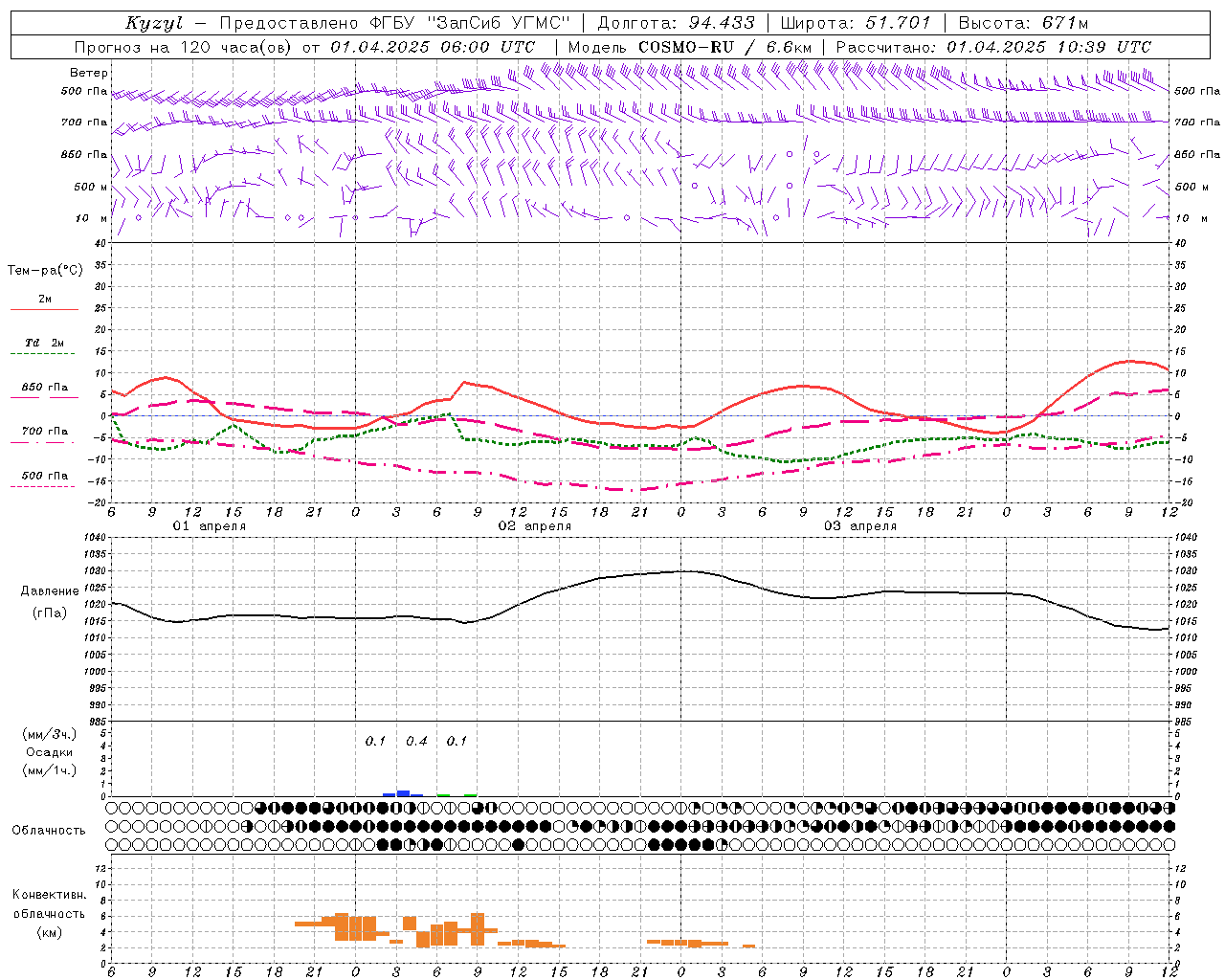Click the "Высота: 671м" elevation text
This screenshot has width=1225, height=980.
(1023, 23)
